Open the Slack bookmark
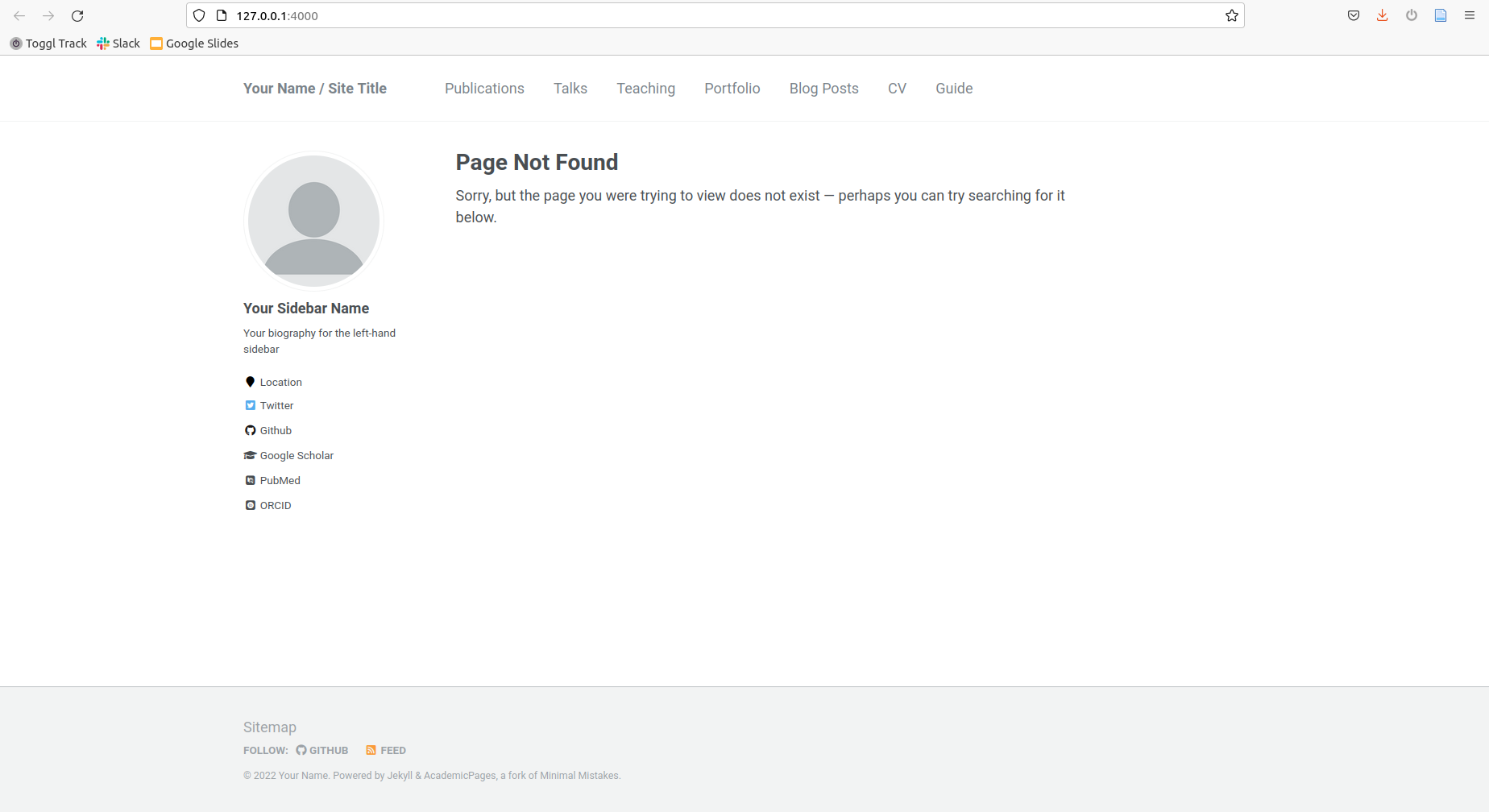 (118, 43)
